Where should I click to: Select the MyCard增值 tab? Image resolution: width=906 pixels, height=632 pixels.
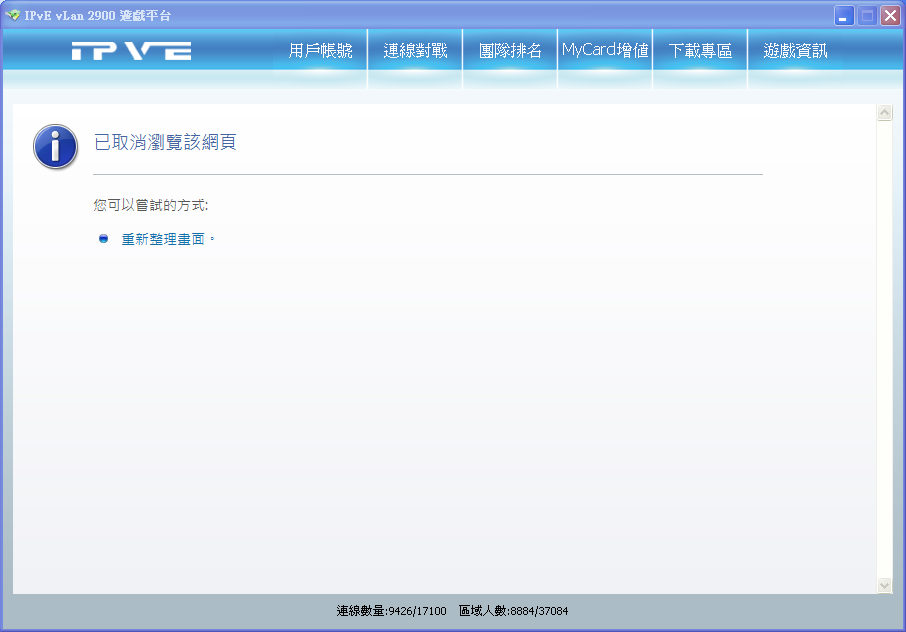click(605, 51)
